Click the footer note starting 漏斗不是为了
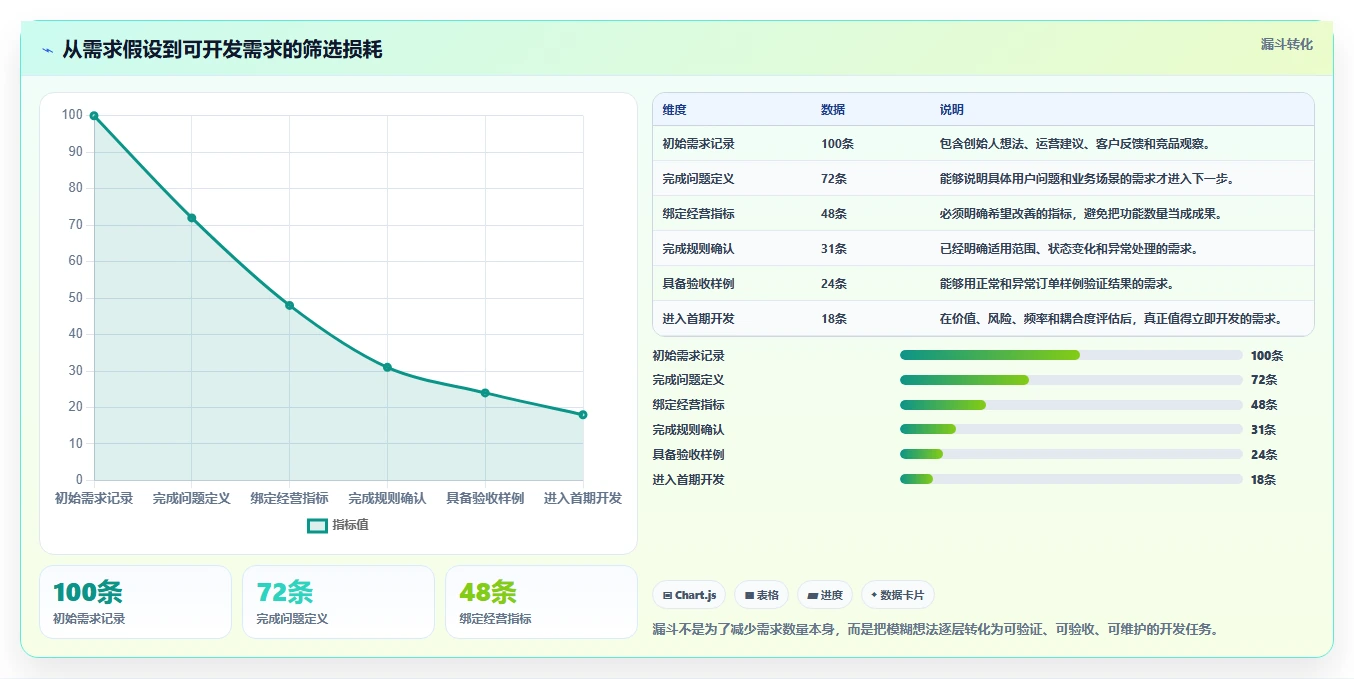 pos(936,630)
